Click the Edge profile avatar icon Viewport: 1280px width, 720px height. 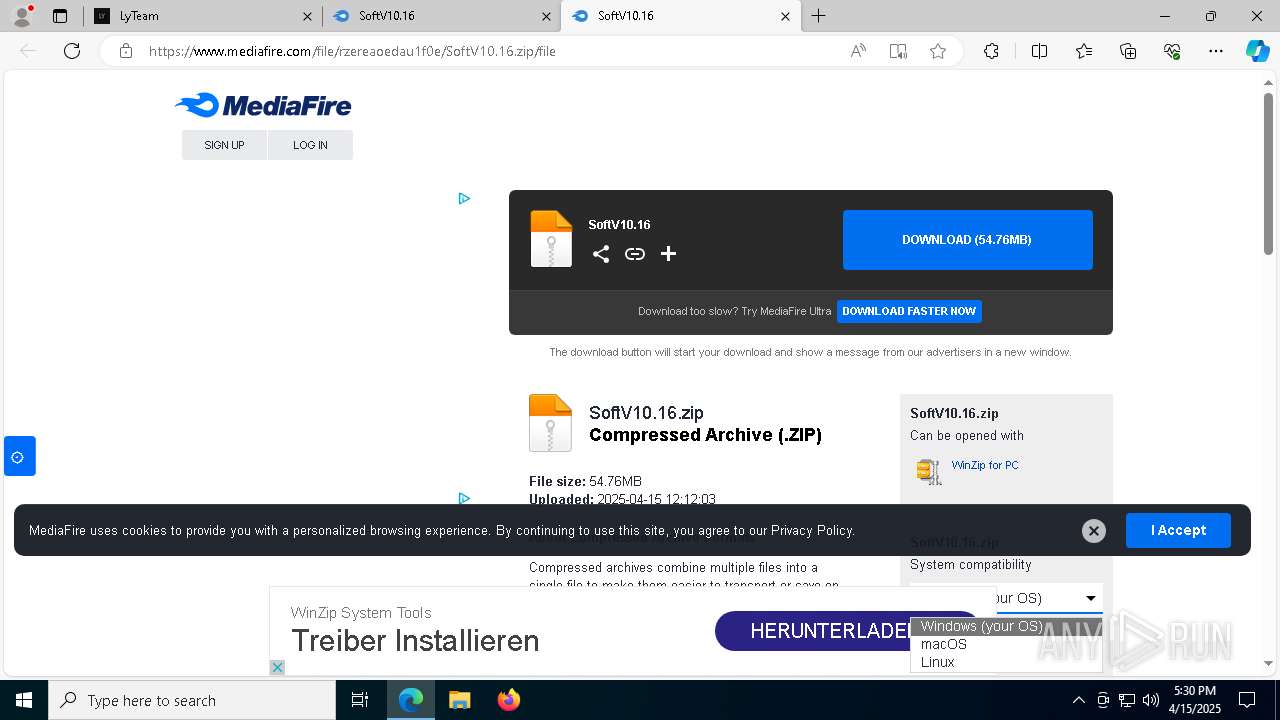click(22, 16)
